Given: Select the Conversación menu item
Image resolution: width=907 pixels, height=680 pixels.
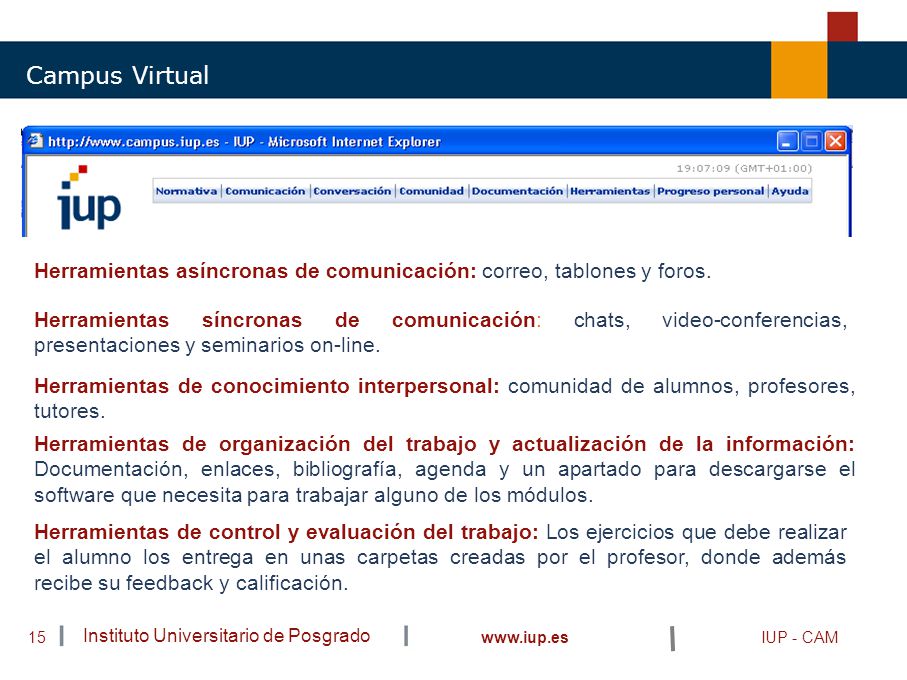Looking at the screenshot, I should pos(352,191).
